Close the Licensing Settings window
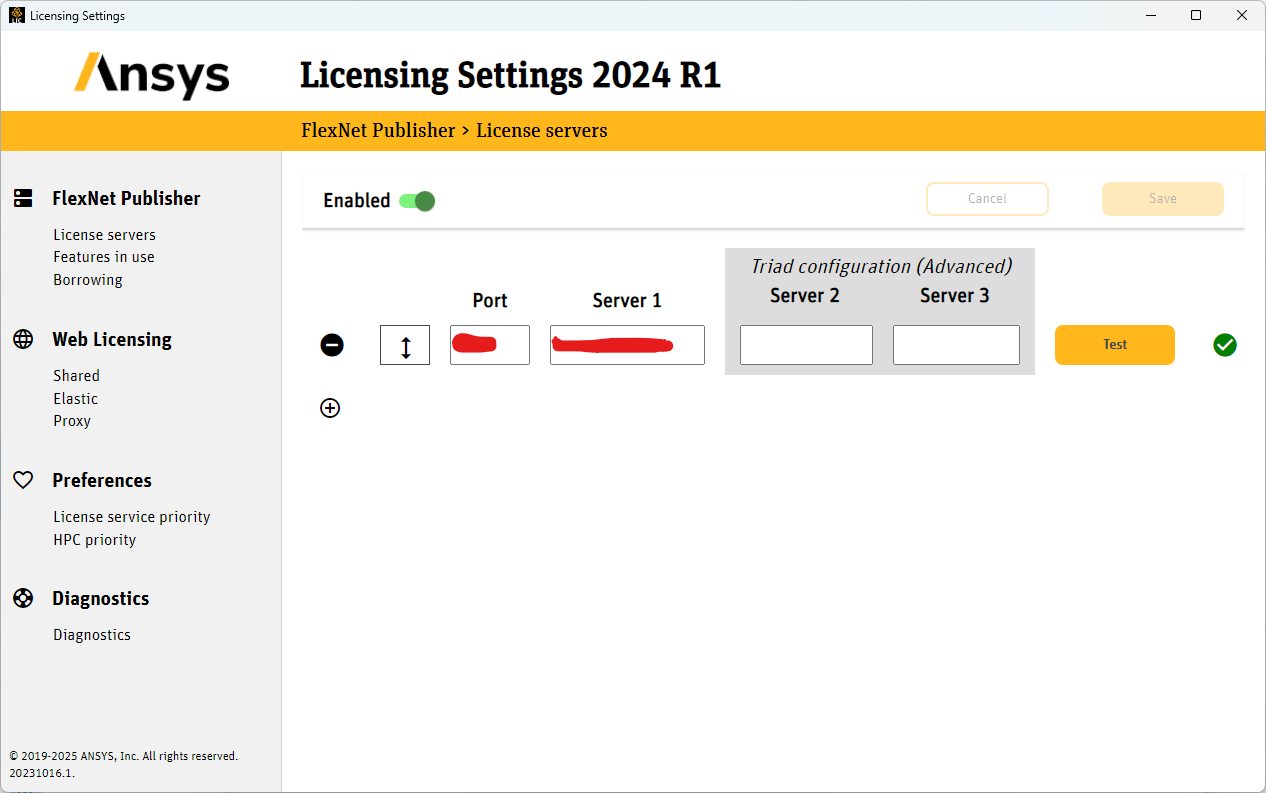1266x793 pixels. click(1242, 15)
